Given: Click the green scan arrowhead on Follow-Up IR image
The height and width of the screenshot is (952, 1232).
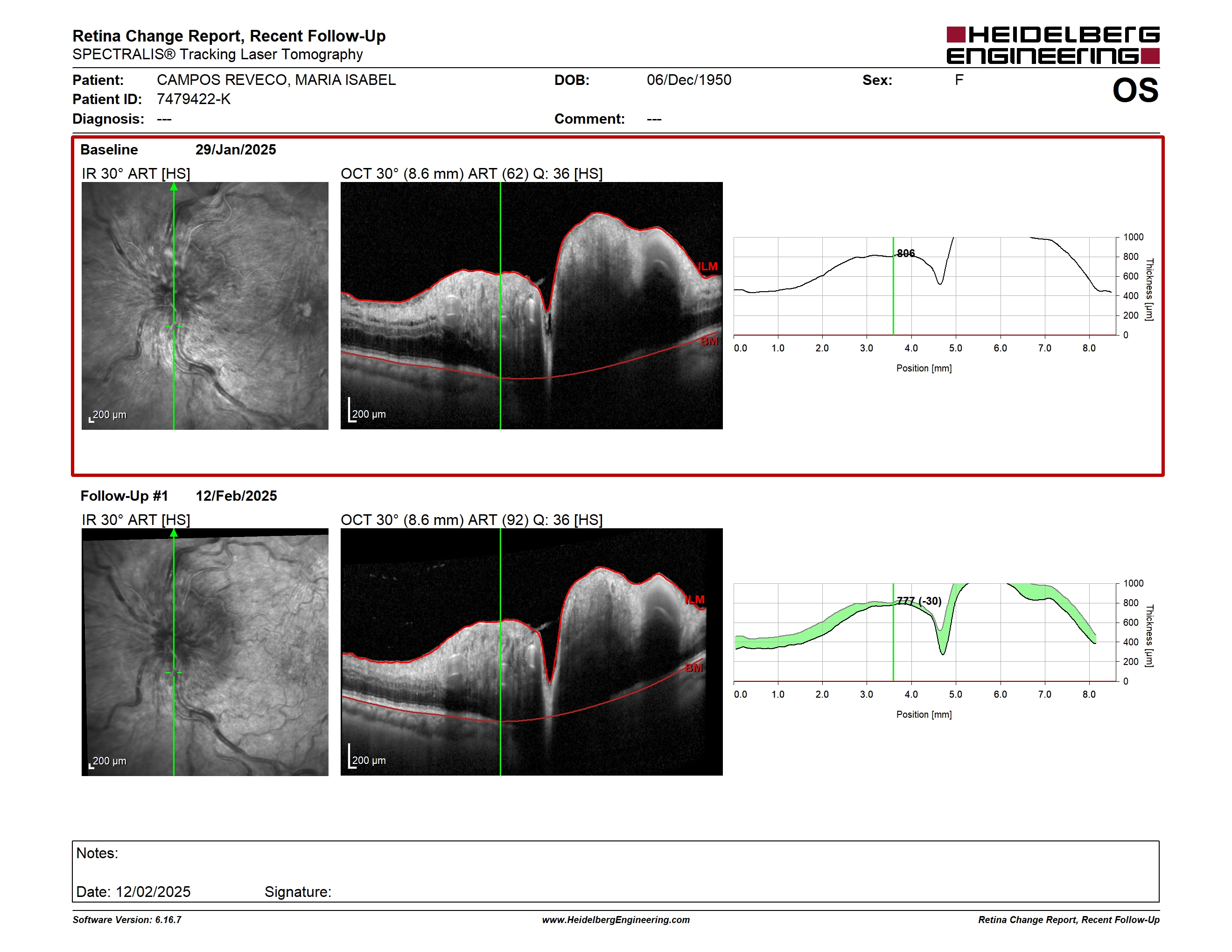Looking at the screenshot, I should (174, 533).
